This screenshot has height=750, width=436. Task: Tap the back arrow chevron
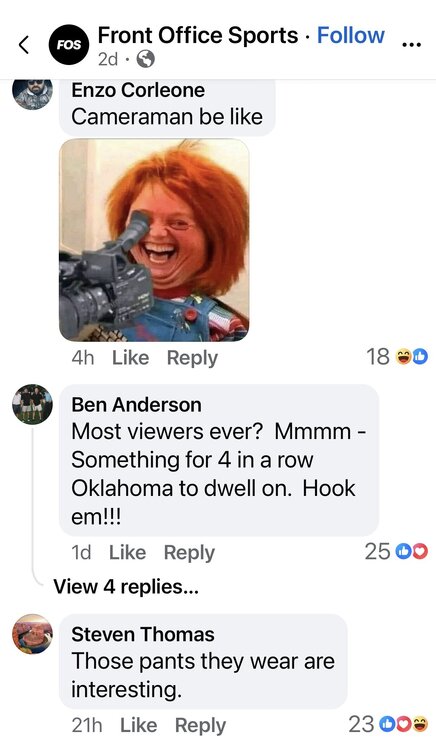(x=24, y=44)
